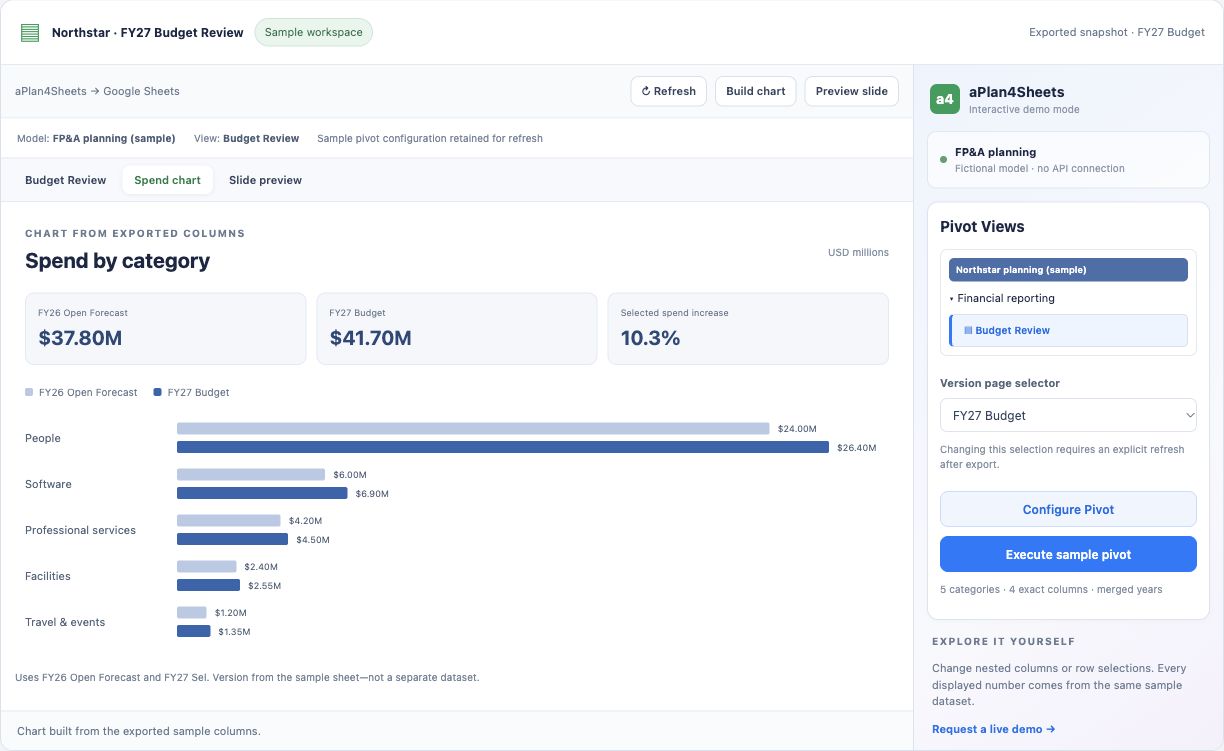Select the Budget Review pivot view
This screenshot has height=751, width=1224.
tap(1068, 330)
